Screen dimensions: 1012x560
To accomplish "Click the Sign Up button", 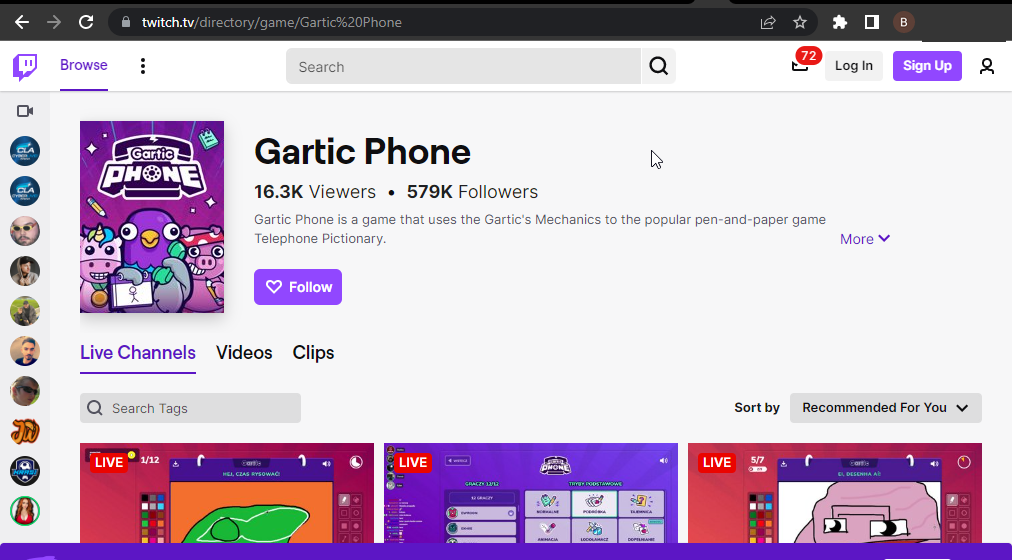I will (927, 66).
